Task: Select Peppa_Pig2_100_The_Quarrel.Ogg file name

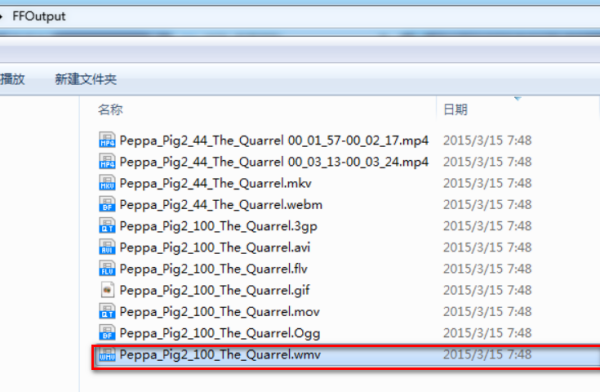Action: (220, 333)
